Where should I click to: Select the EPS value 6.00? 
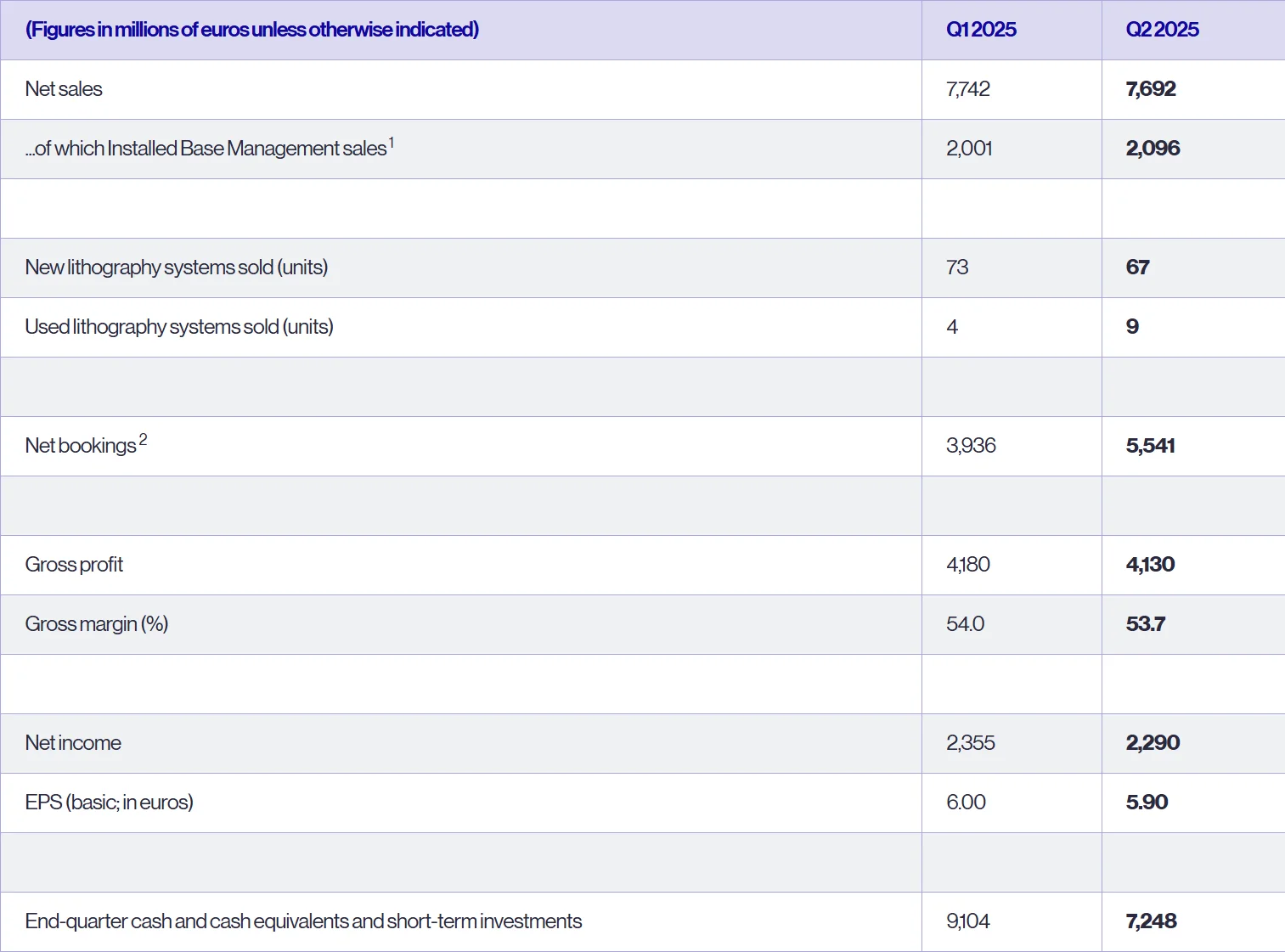coord(966,803)
